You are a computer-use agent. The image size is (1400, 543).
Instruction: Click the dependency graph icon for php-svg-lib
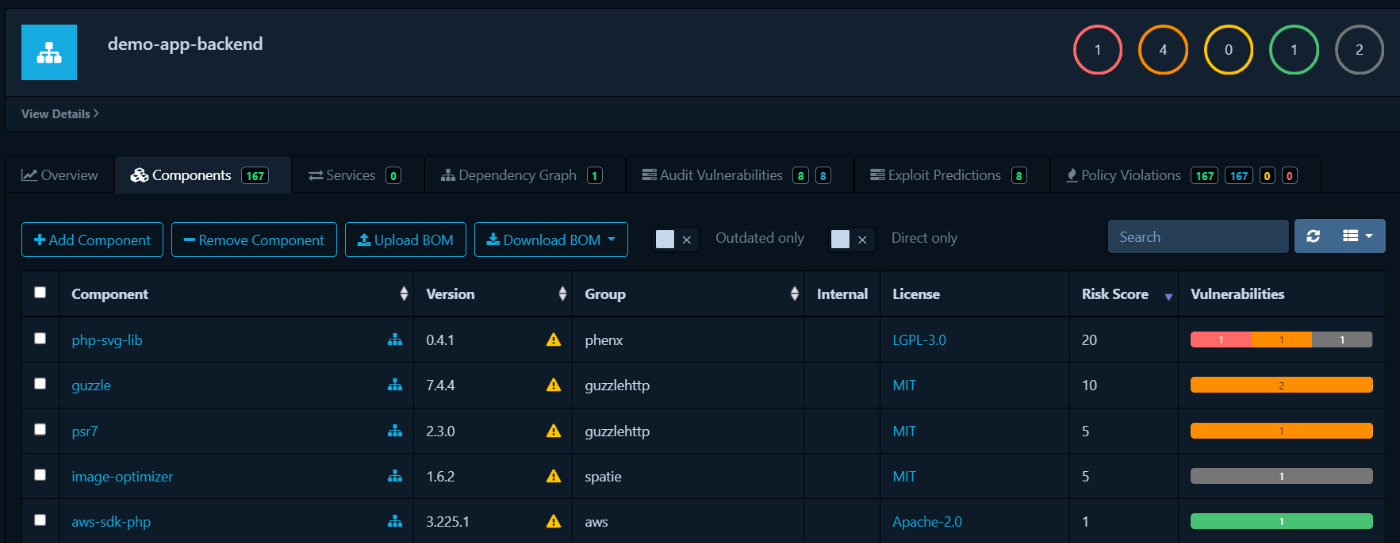tap(395, 340)
